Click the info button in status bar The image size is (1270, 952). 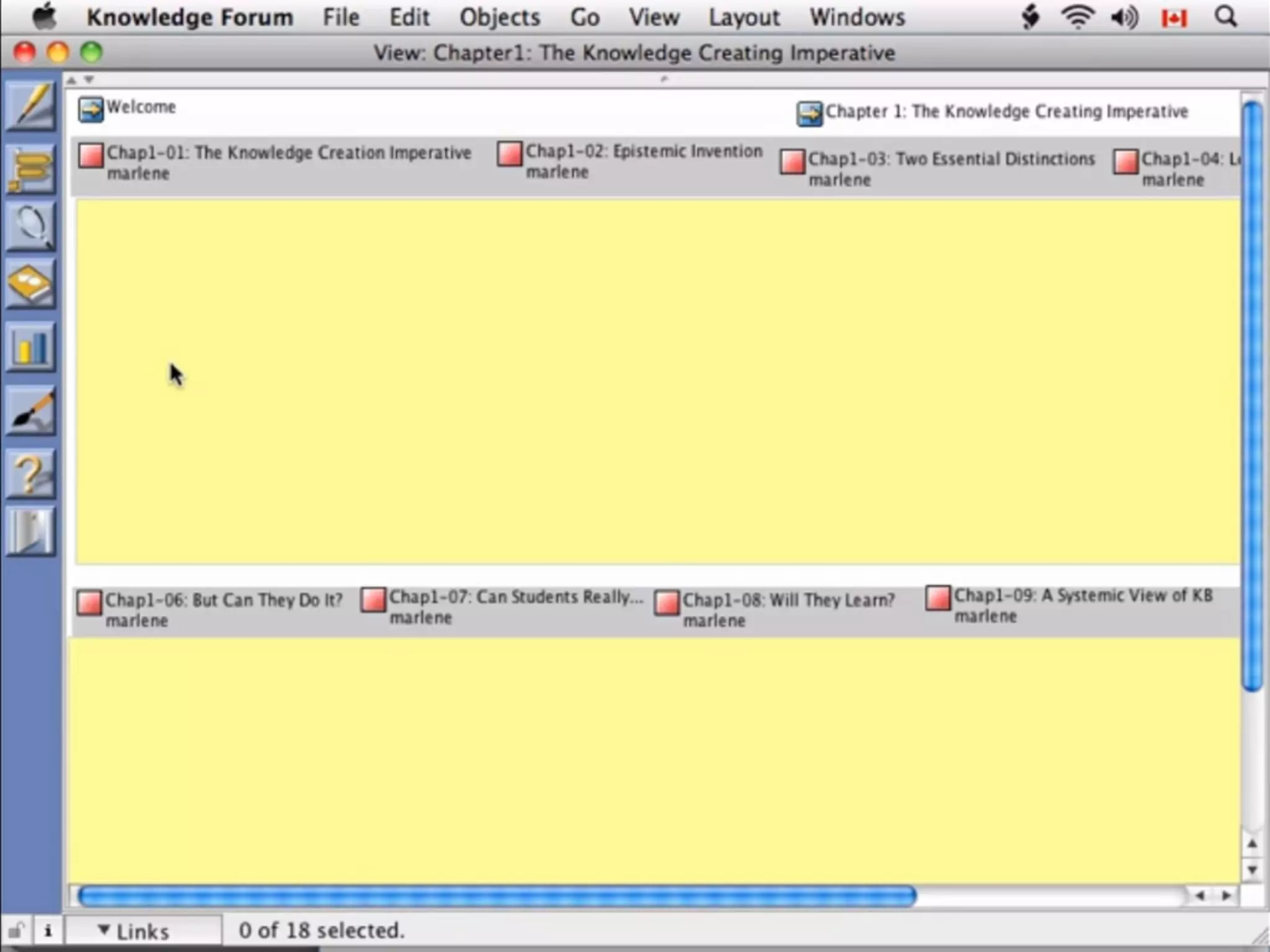(48, 930)
